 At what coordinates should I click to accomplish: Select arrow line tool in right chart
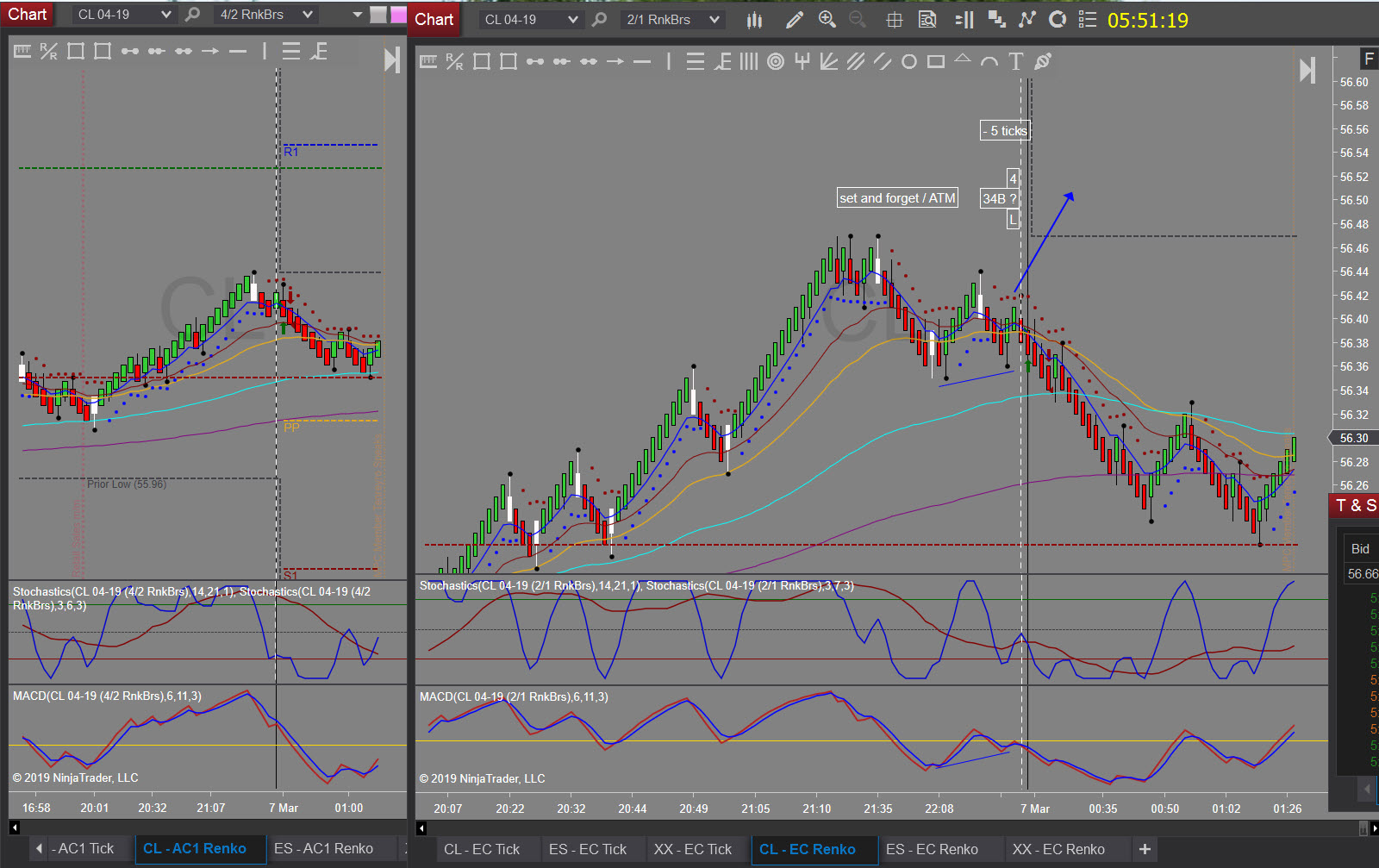coord(615,61)
